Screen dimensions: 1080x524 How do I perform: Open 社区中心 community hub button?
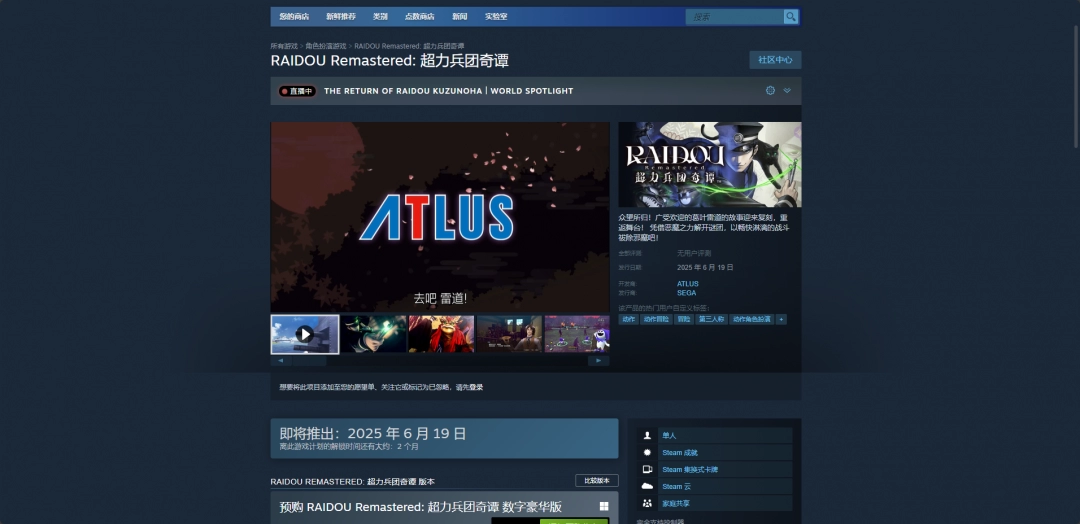pyautogui.click(x=775, y=60)
